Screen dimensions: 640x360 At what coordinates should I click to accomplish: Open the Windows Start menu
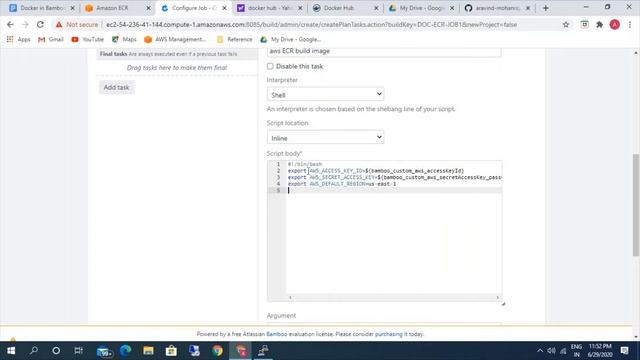coord(11,351)
